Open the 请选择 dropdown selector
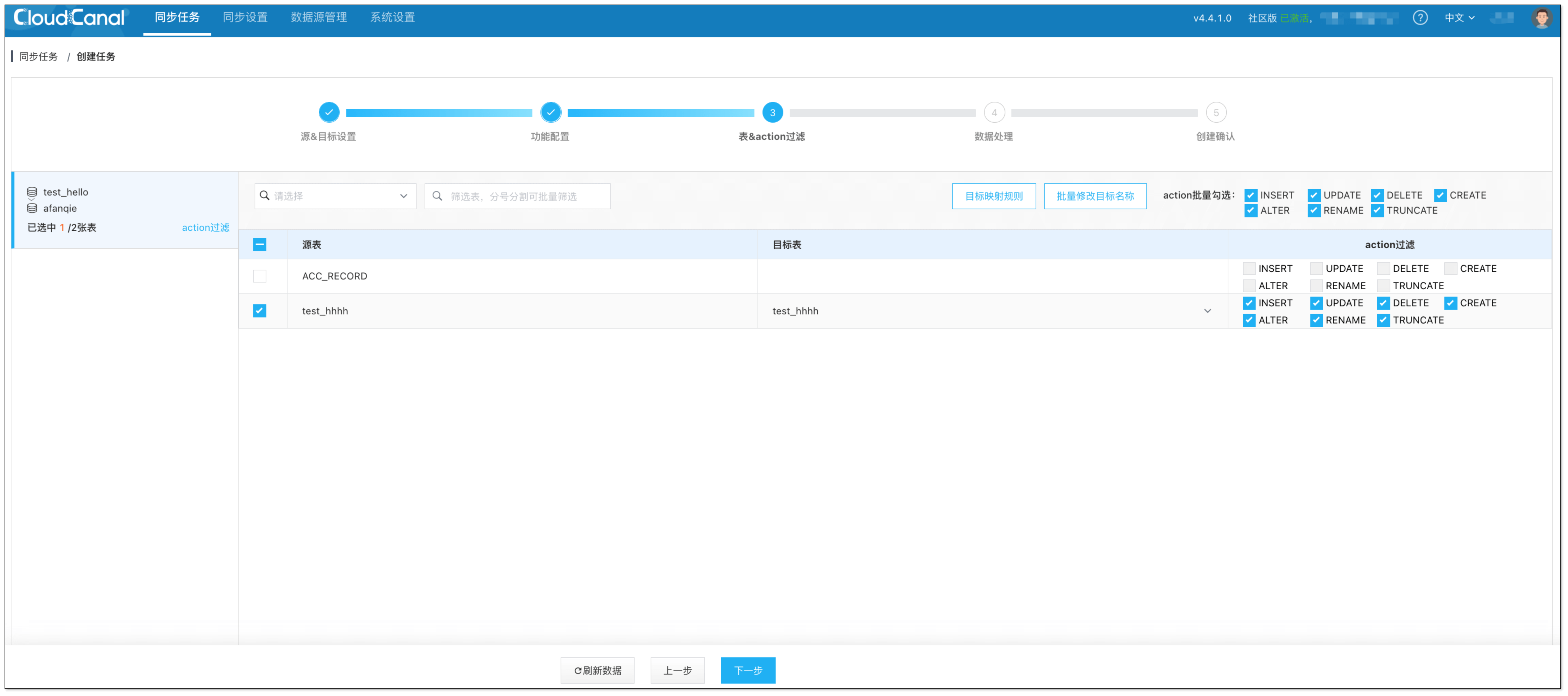Screen dimensions: 1568x696 point(335,196)
